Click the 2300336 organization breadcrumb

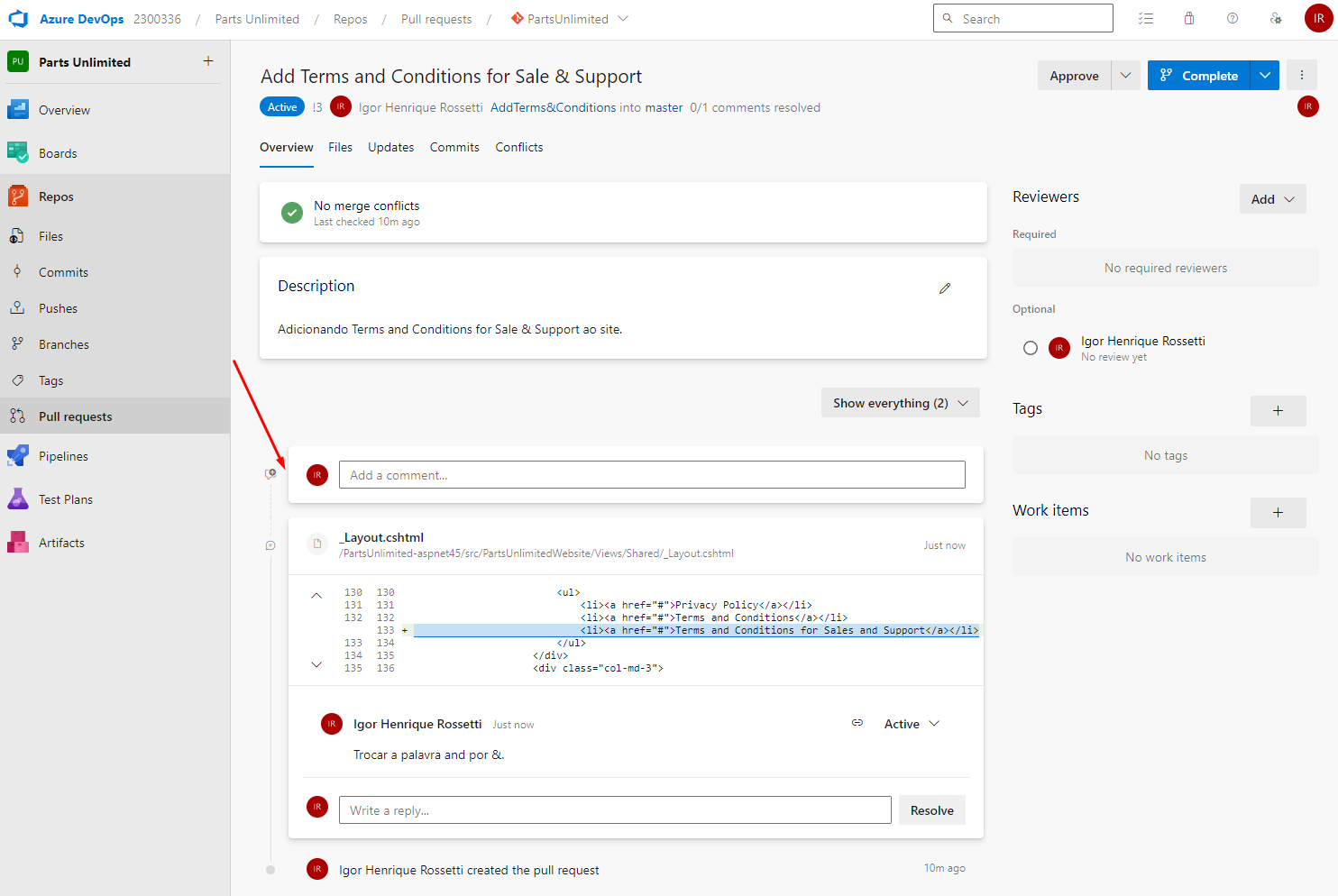(157, 19)
